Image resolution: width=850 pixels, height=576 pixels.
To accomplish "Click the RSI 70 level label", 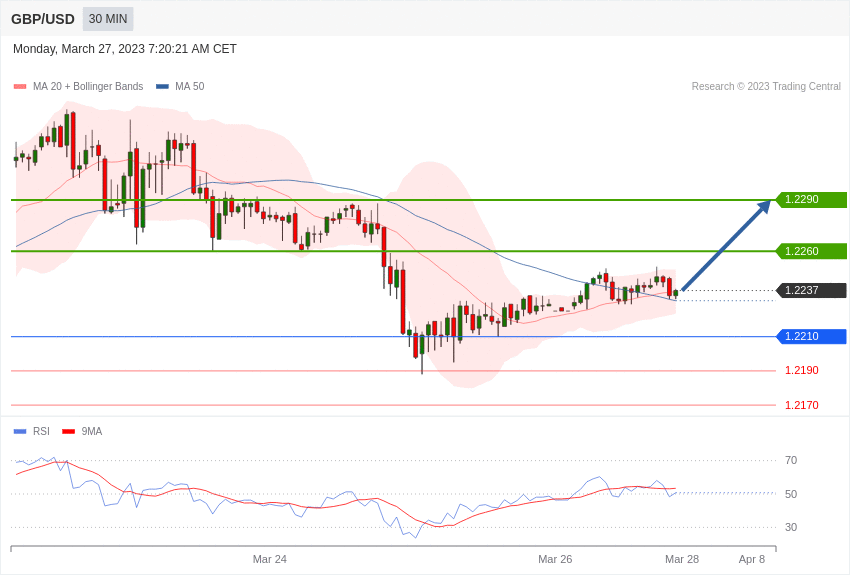I will (x=791, y=461).
